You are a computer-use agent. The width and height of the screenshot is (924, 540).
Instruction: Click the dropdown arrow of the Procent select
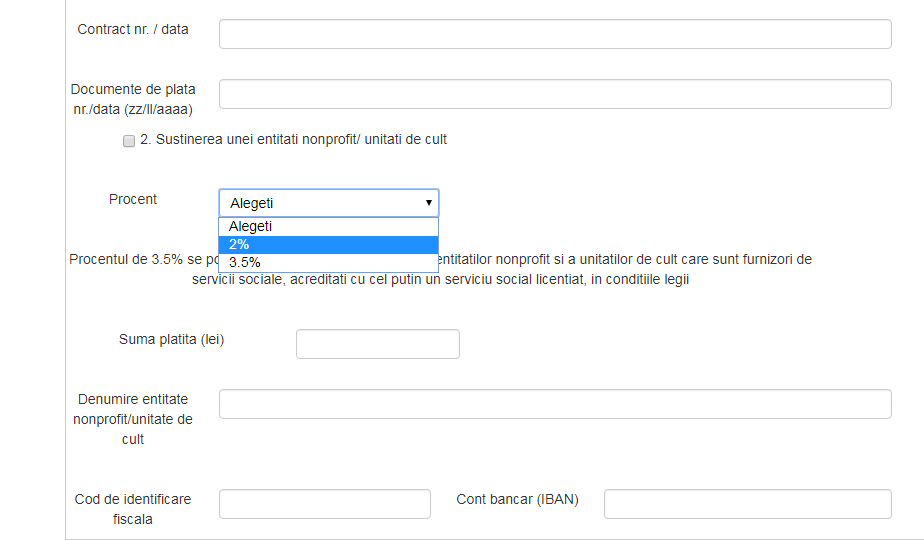coord(428,203)
